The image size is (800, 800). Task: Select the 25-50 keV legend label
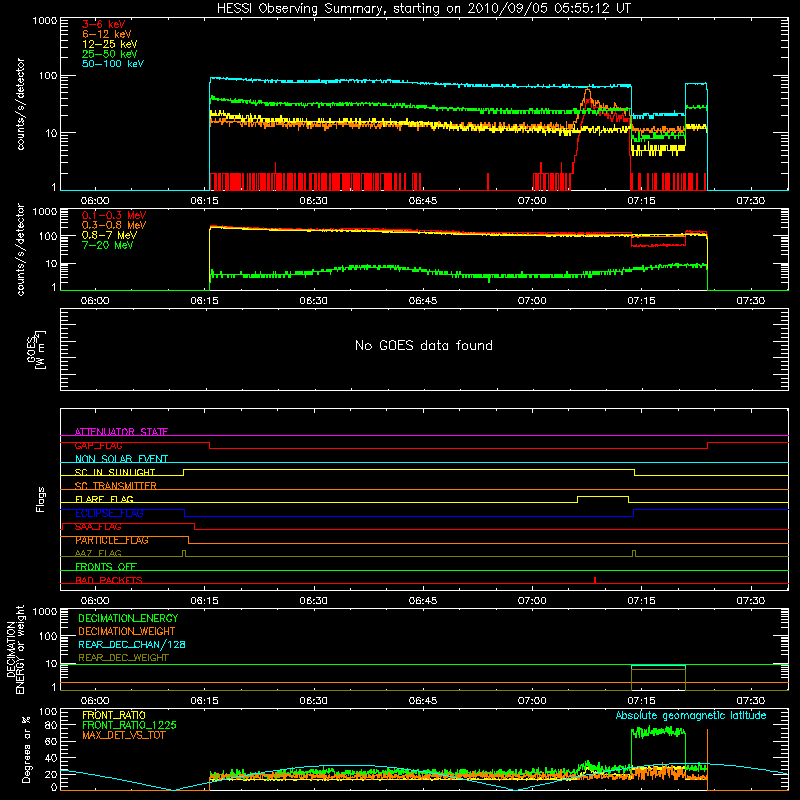pyautogui.click(x=110, y=54)
